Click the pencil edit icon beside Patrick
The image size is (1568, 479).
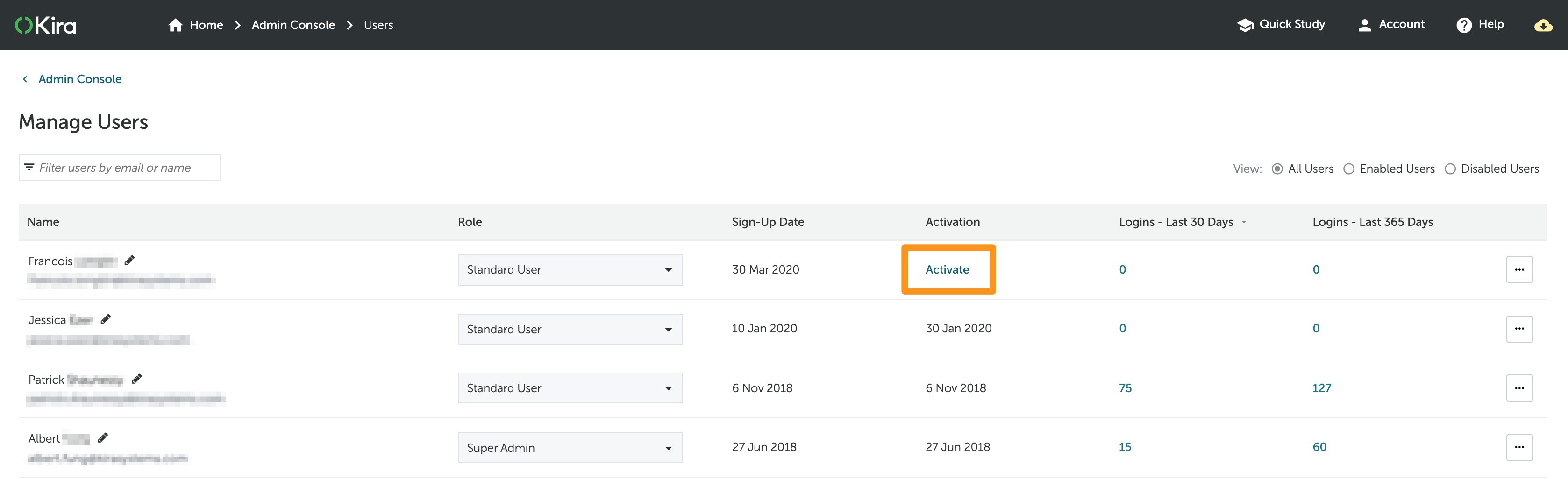[x=136, y=379]
